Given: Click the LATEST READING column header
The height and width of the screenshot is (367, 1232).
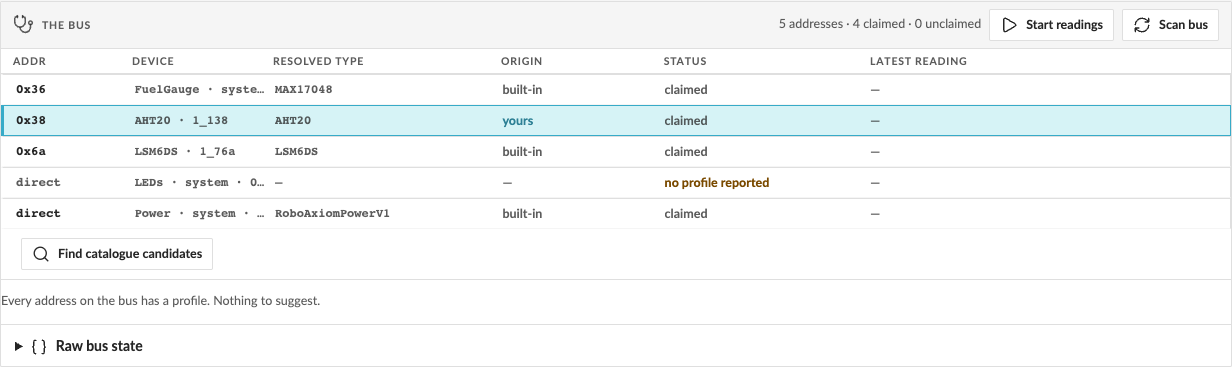Looking at the screenshot, I should pyautogui.click(x=918, y=62).
